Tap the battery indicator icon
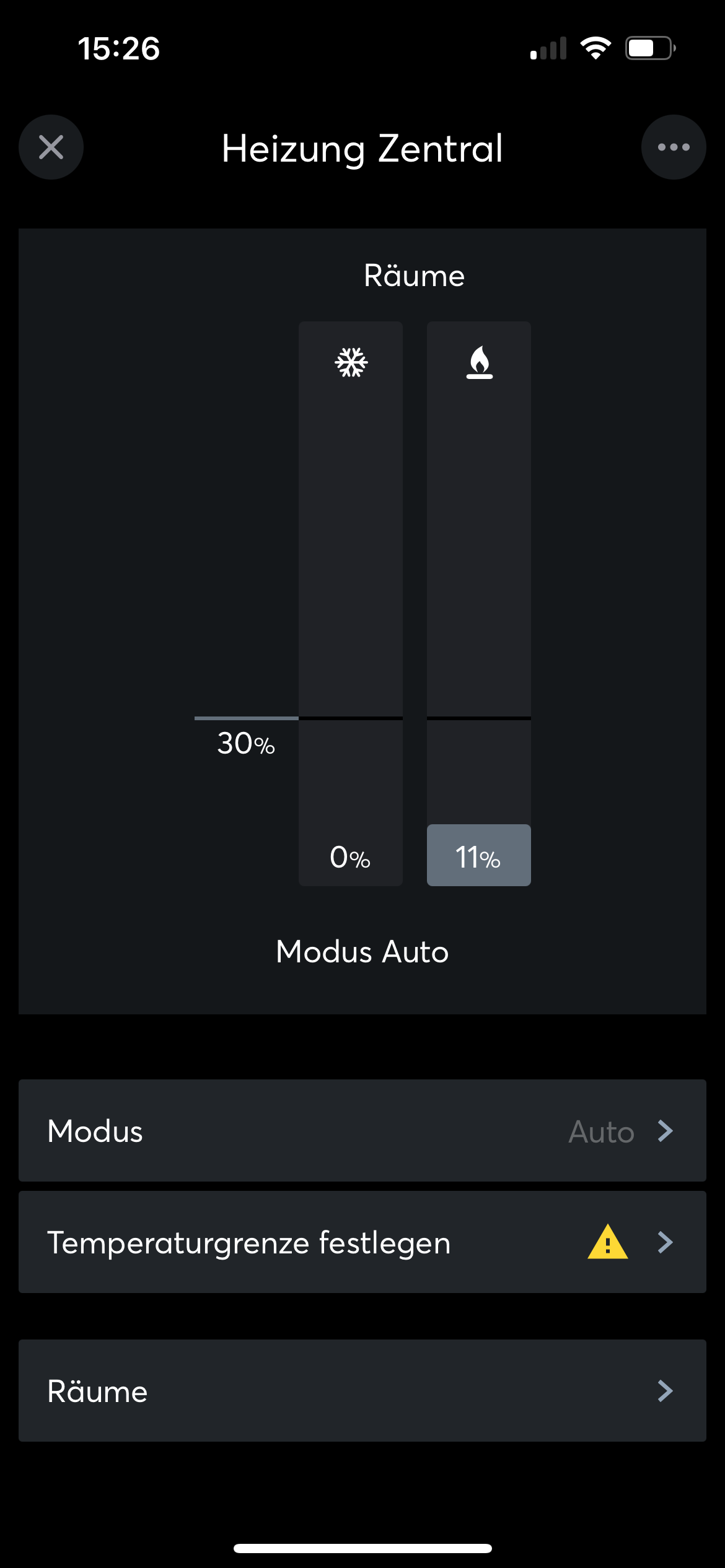The image size is (725, 1568). tap(649, 48)
